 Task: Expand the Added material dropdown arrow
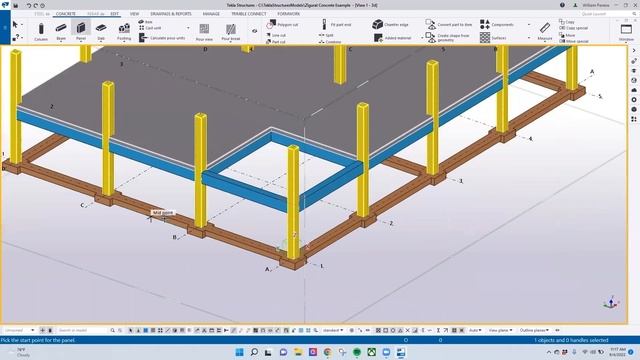pos(422,38)
